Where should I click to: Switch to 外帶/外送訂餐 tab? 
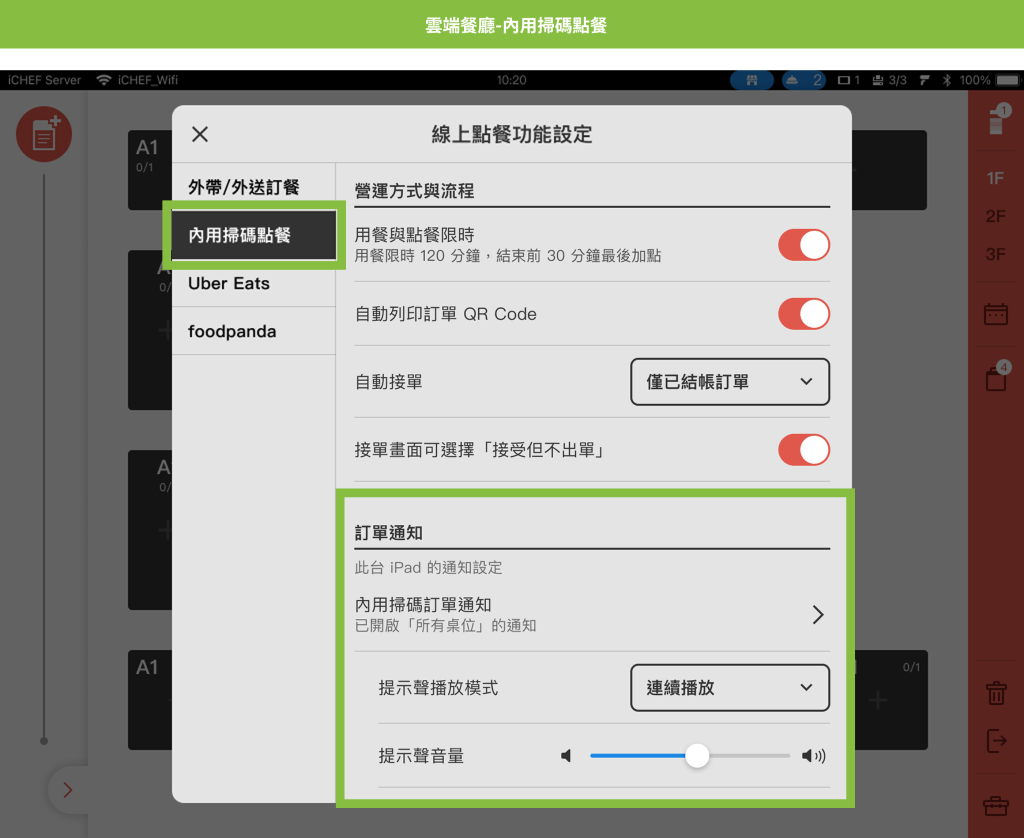[243, 187]
